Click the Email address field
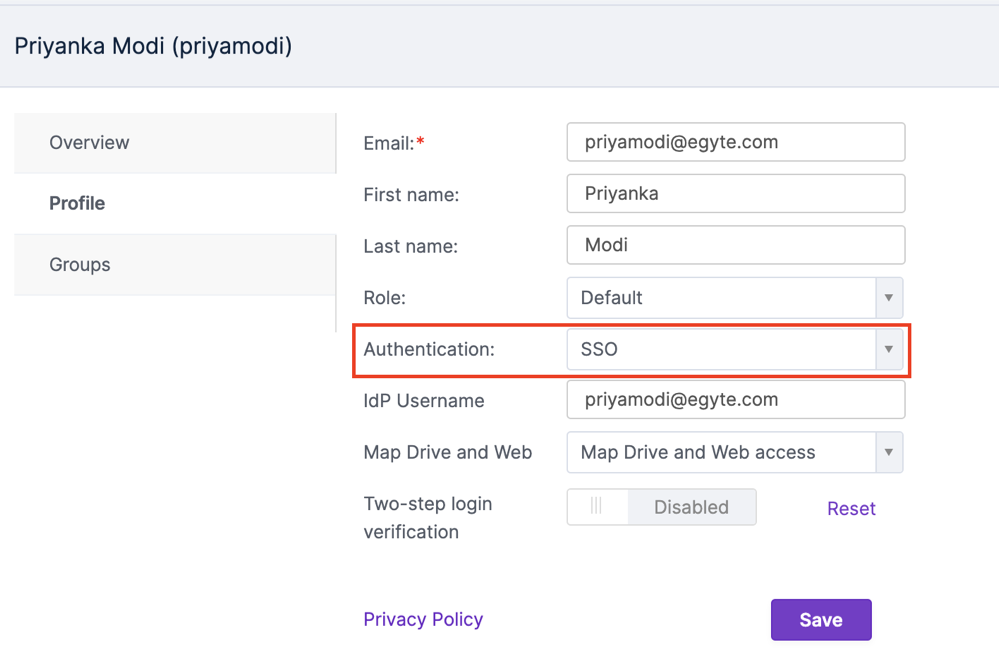999x669 pixels. tap(735, 142)
